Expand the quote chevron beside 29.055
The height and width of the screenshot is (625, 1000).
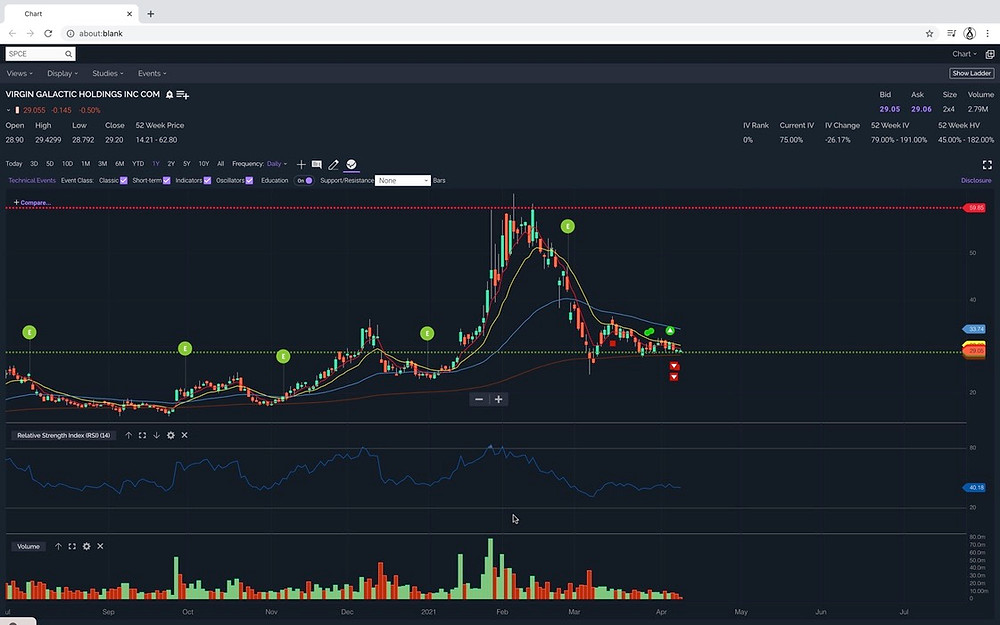pos(9,110)
